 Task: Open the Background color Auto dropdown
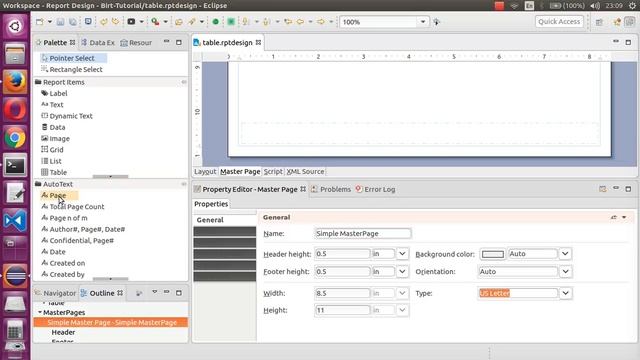pos(565,254)
